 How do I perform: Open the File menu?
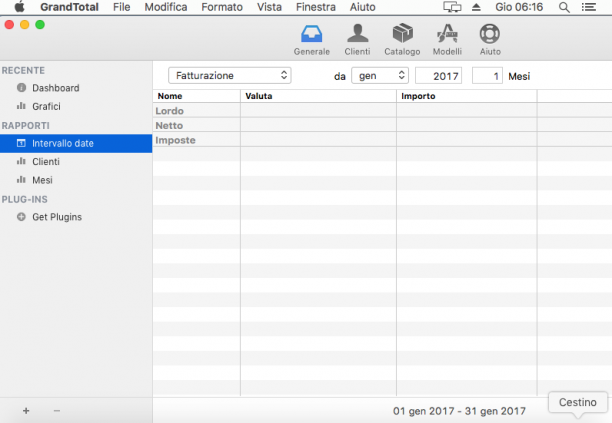(122, 7)
